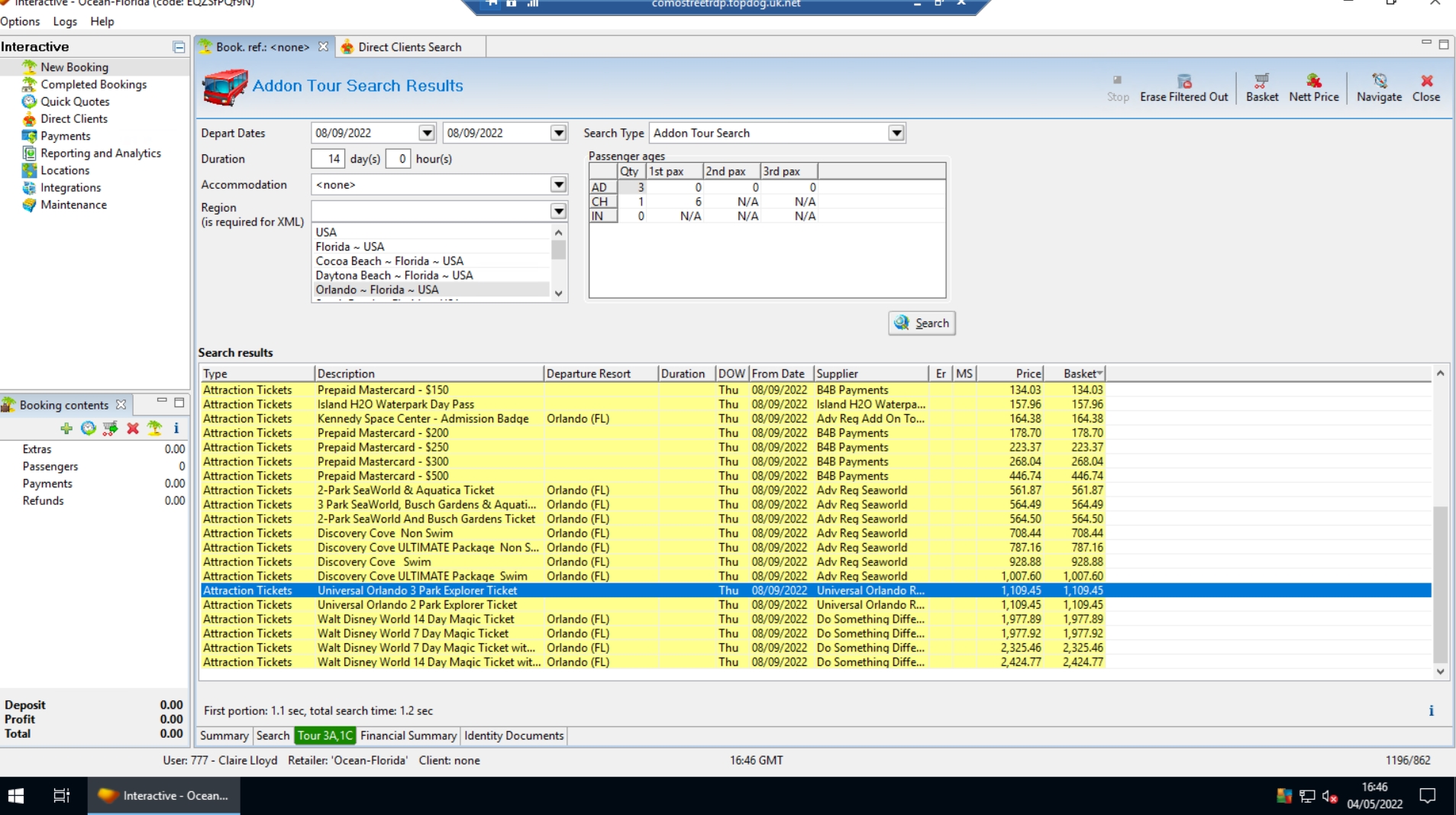
Task: Minimize the Addon Tour editor area
Action: coord(1426,43)
